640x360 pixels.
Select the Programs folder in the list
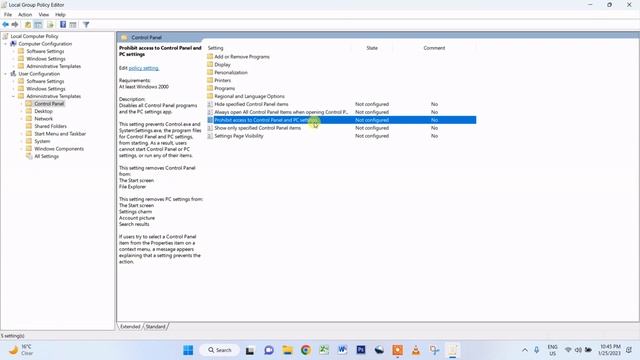point(224,88)
